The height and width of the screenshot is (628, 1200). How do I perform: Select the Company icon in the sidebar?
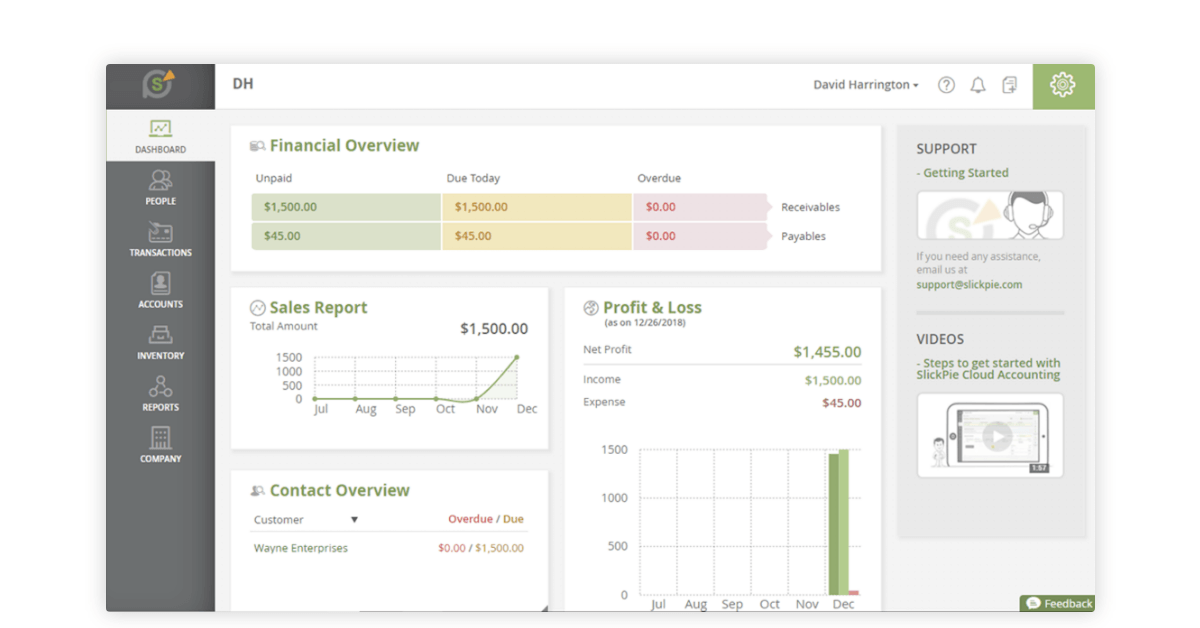click(x=160, y=446)
